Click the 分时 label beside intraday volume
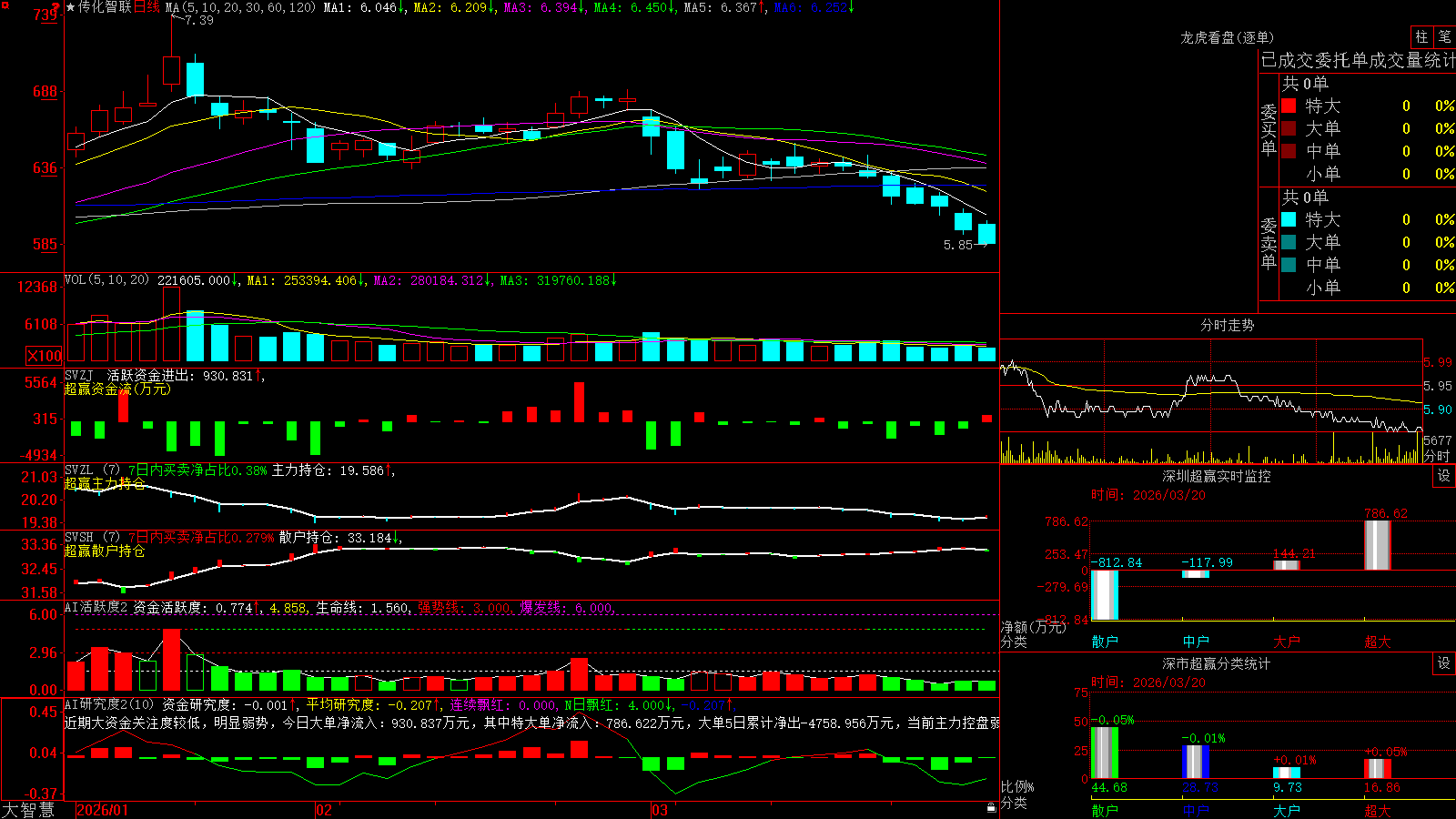This screenshot has height=819, width=1456. (x=1437, y=456)
